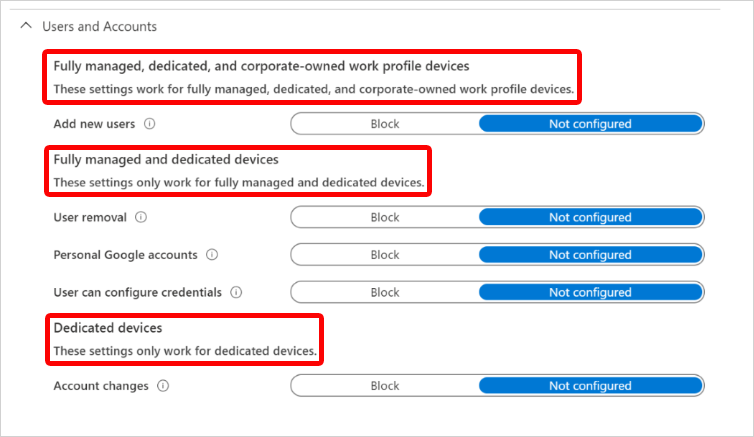Set Account changes to Not configured
This screenshot has height=437, width=754.
click(590, 386)
